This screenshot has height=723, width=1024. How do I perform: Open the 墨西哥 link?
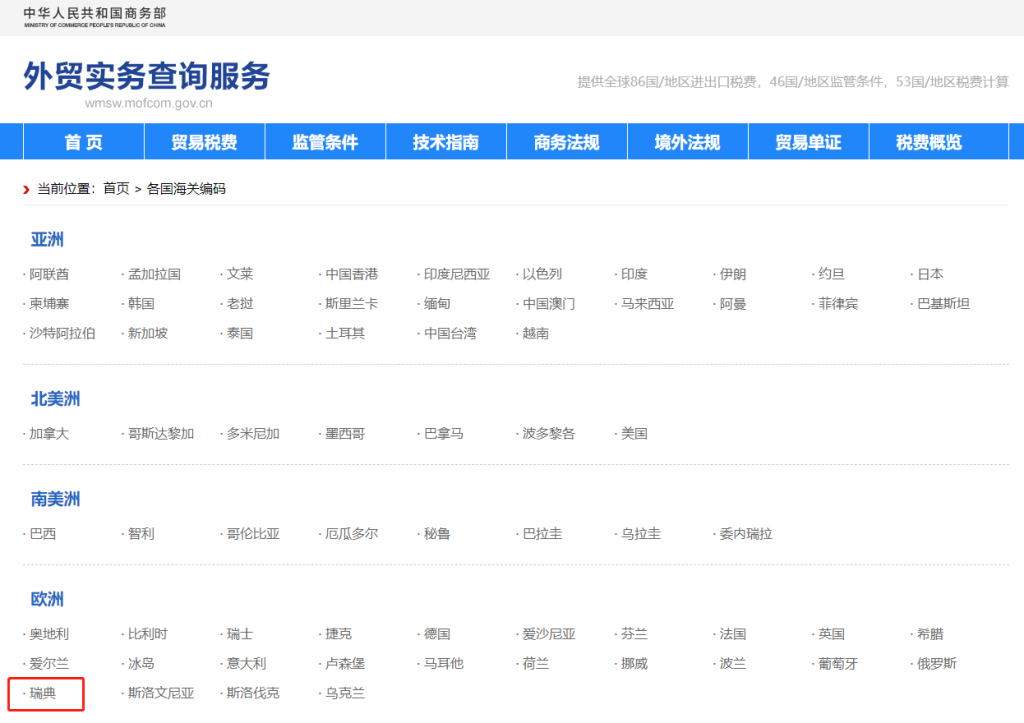[x=345, y=434]
